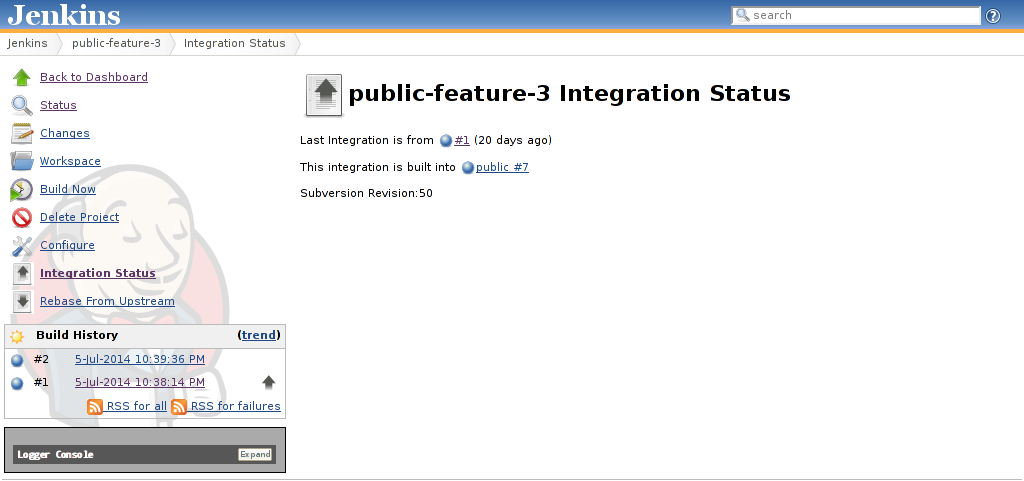The image size is (1024, 481).
Task: Click the green Back to Dashboard arrow icon
Action: (x=22, y=78)
